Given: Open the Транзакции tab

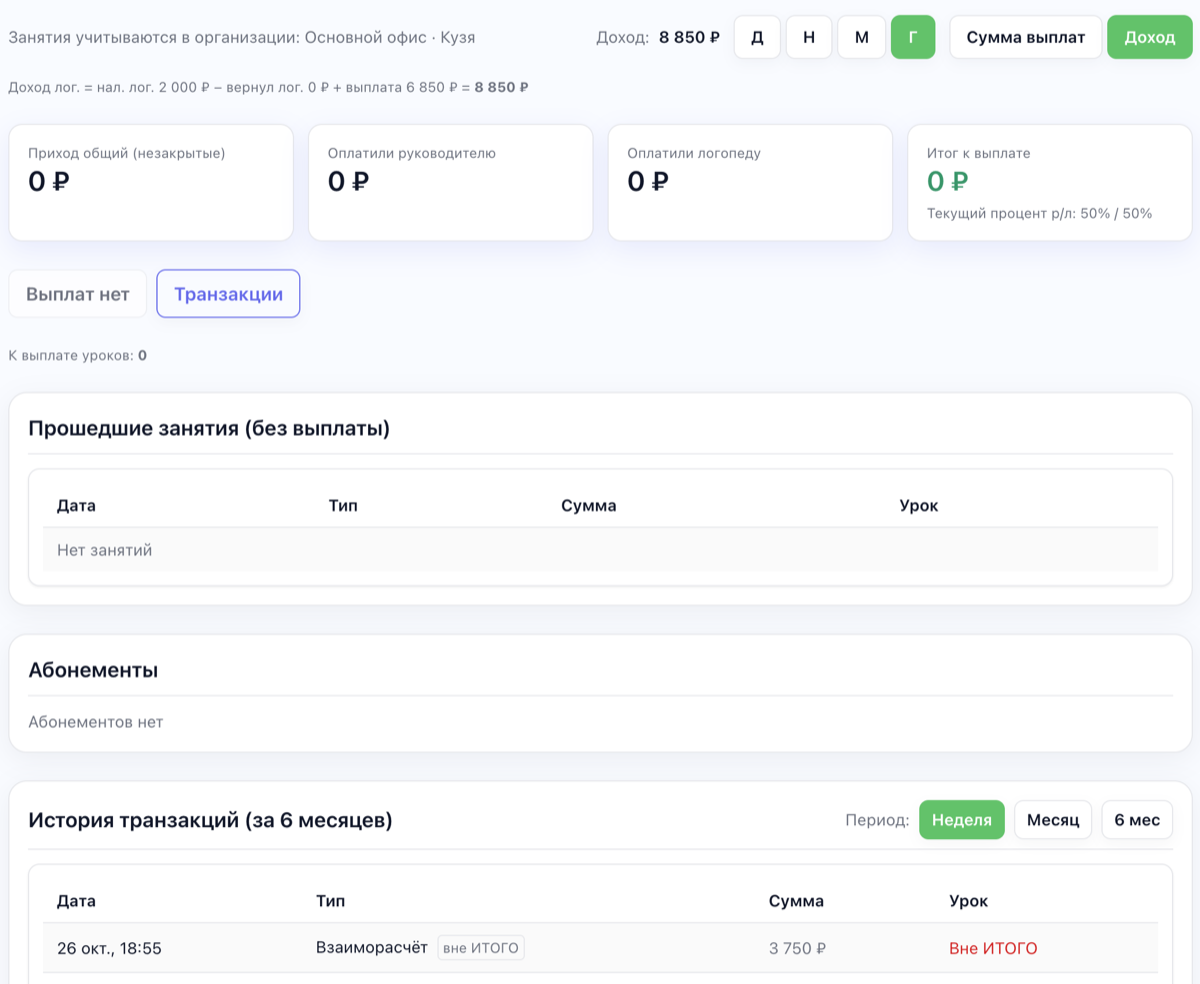Looking at the screenshot, I should (x=228, y=294).
